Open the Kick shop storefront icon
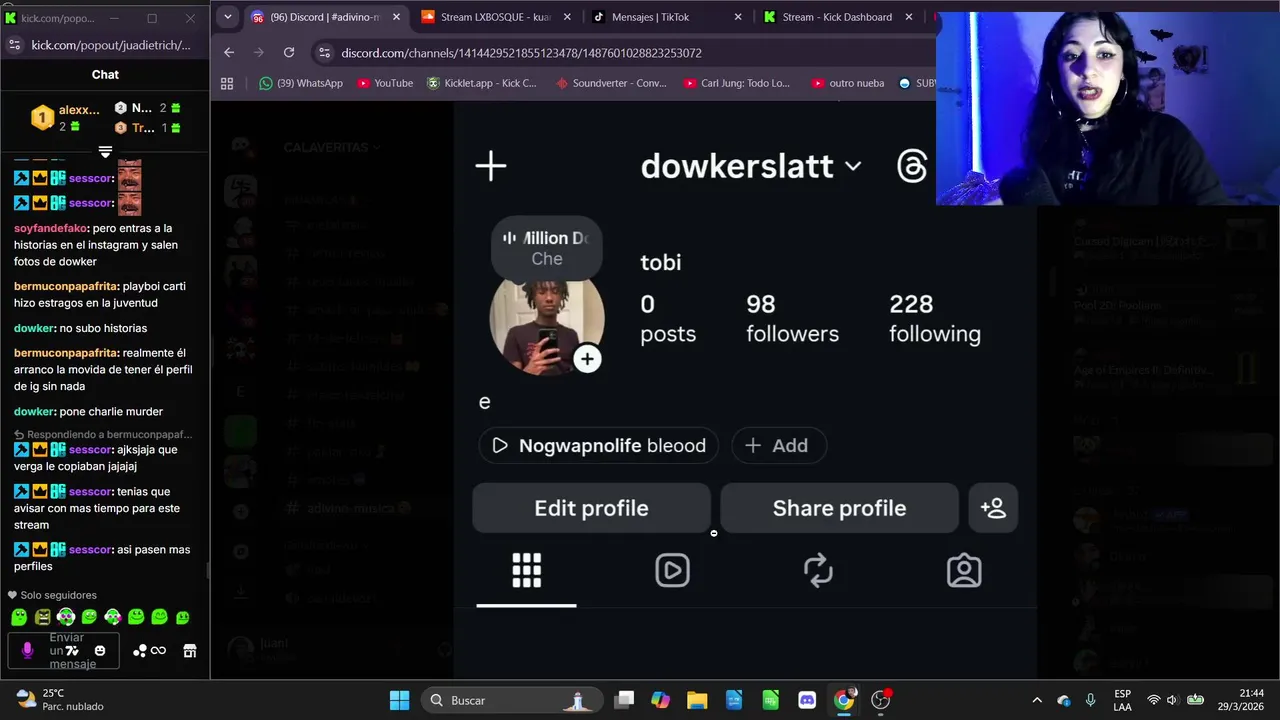 [x=190, y=651]
